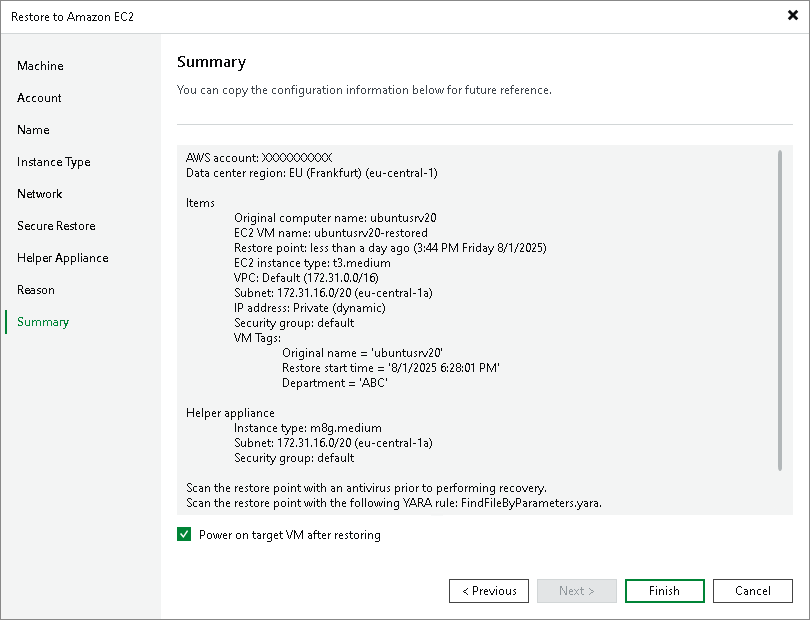The width and height of the screenshot is (810, 620).
Task: Click the Data center region line
Action: coord(311,173)
